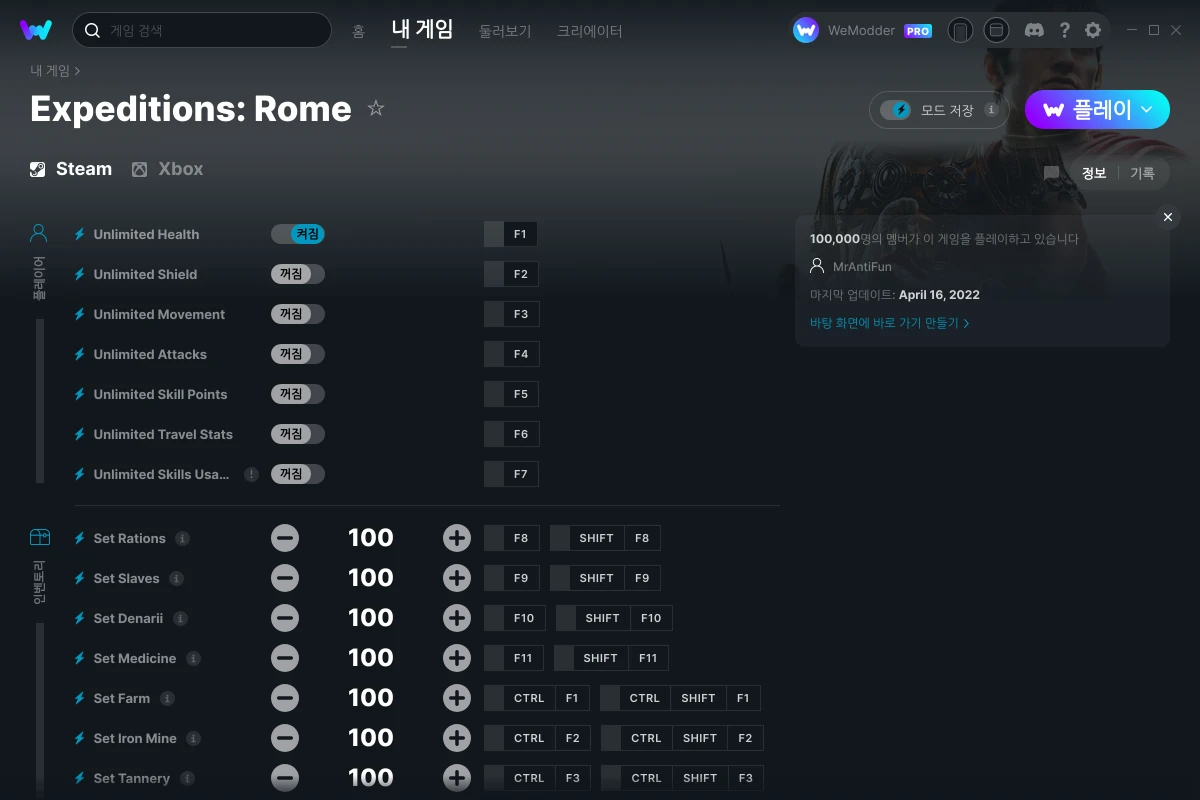Enable Unlimited Shield toggle
This screenshot has height=800, width=1200.
tap(298, 274)
